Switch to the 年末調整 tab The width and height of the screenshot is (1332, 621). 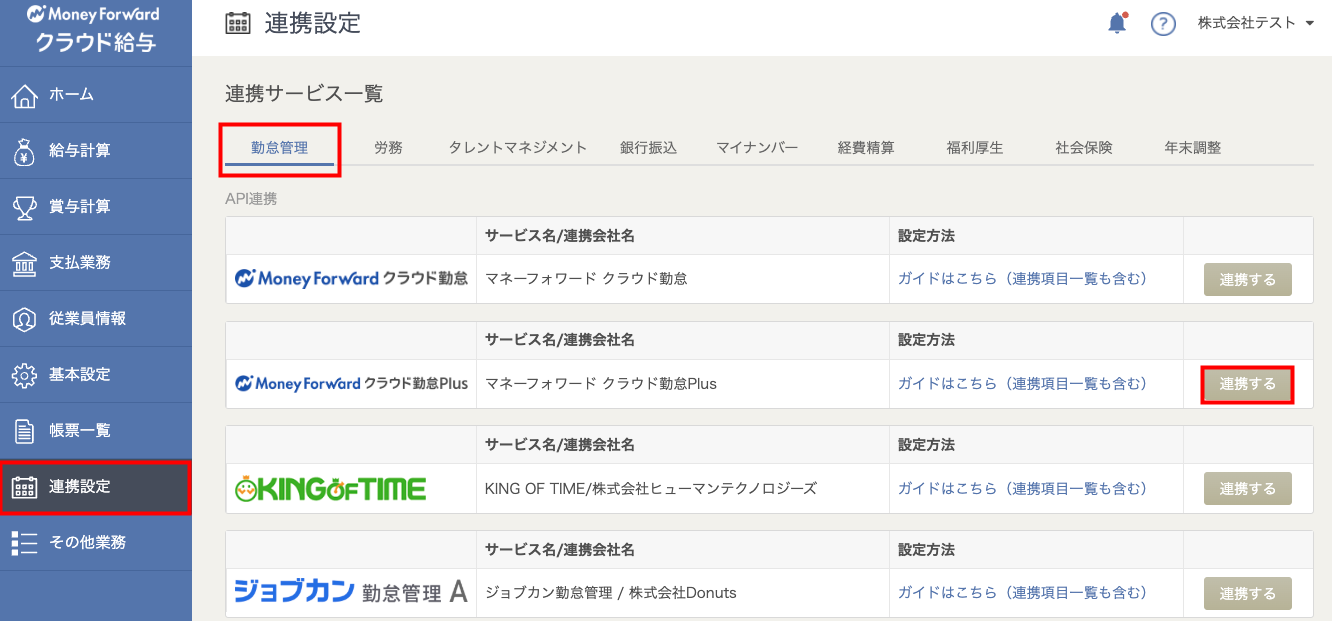click(x=1192, y=148)
